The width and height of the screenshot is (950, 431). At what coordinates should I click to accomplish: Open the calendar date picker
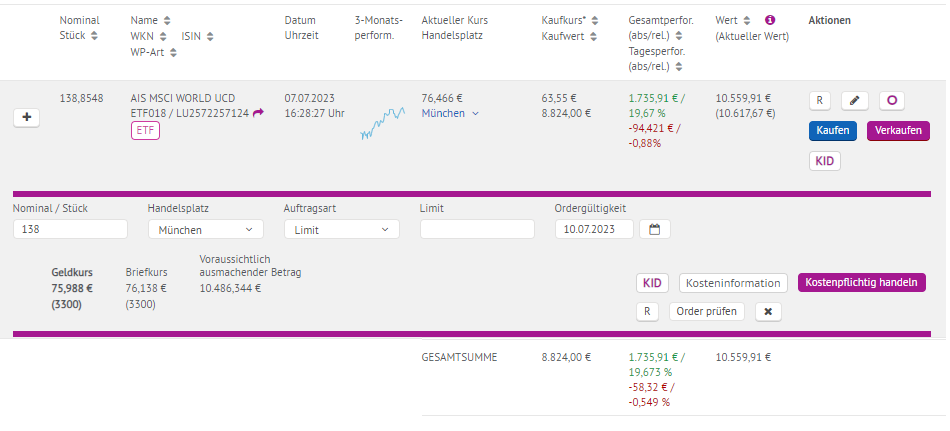pyautogui.click(x=655, y=229)
